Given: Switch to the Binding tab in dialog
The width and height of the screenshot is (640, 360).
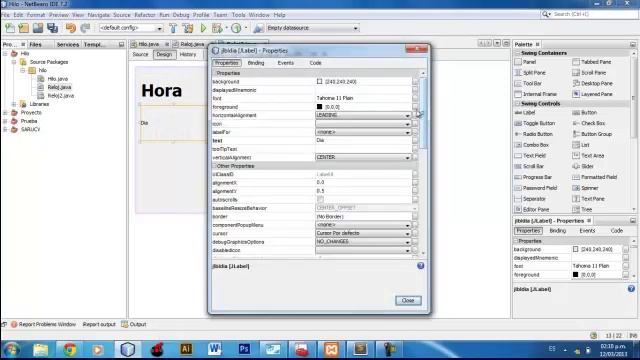Looking at the screenshot, I should pos(256,63).
